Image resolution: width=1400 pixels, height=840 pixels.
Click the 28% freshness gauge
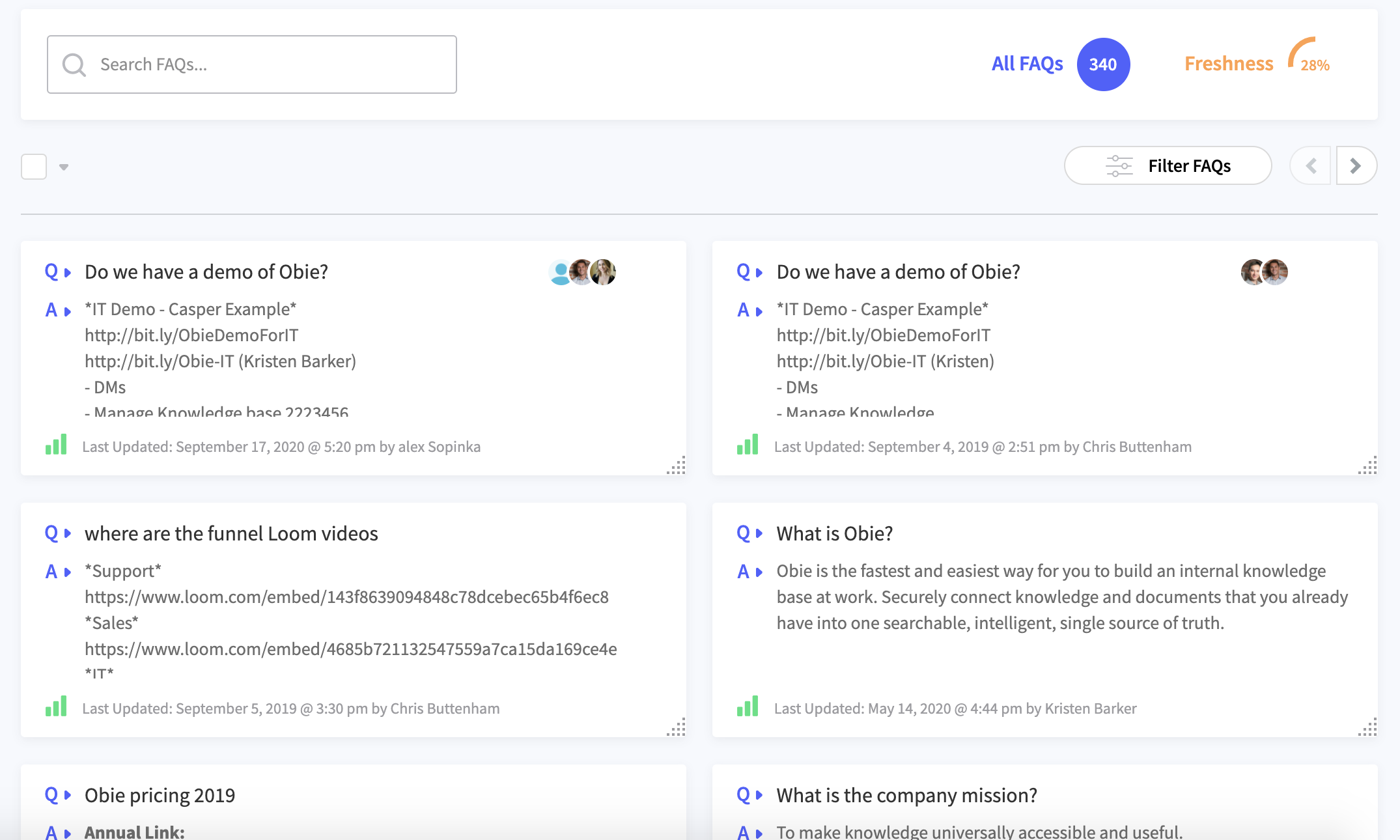1309,55
